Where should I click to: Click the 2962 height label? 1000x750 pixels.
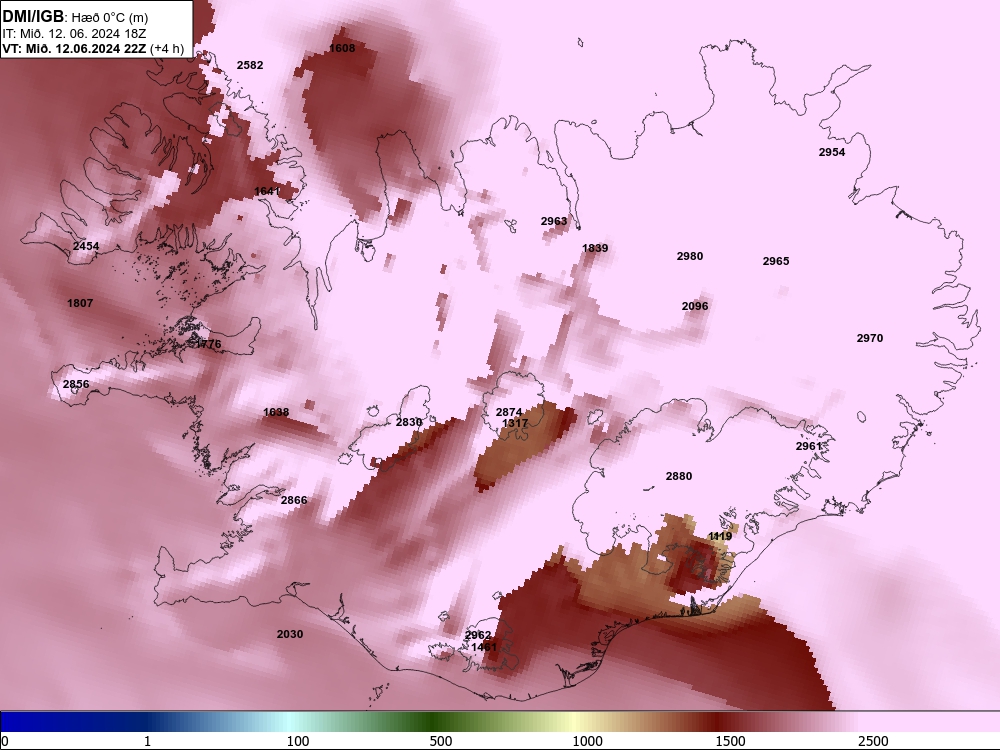(478, 635)
